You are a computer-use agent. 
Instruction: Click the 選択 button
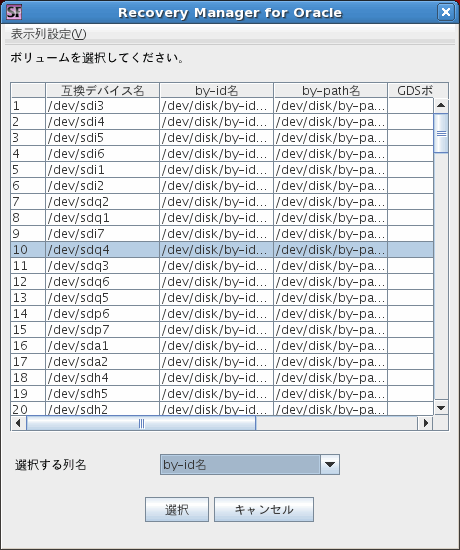click(x=177, y=509)
